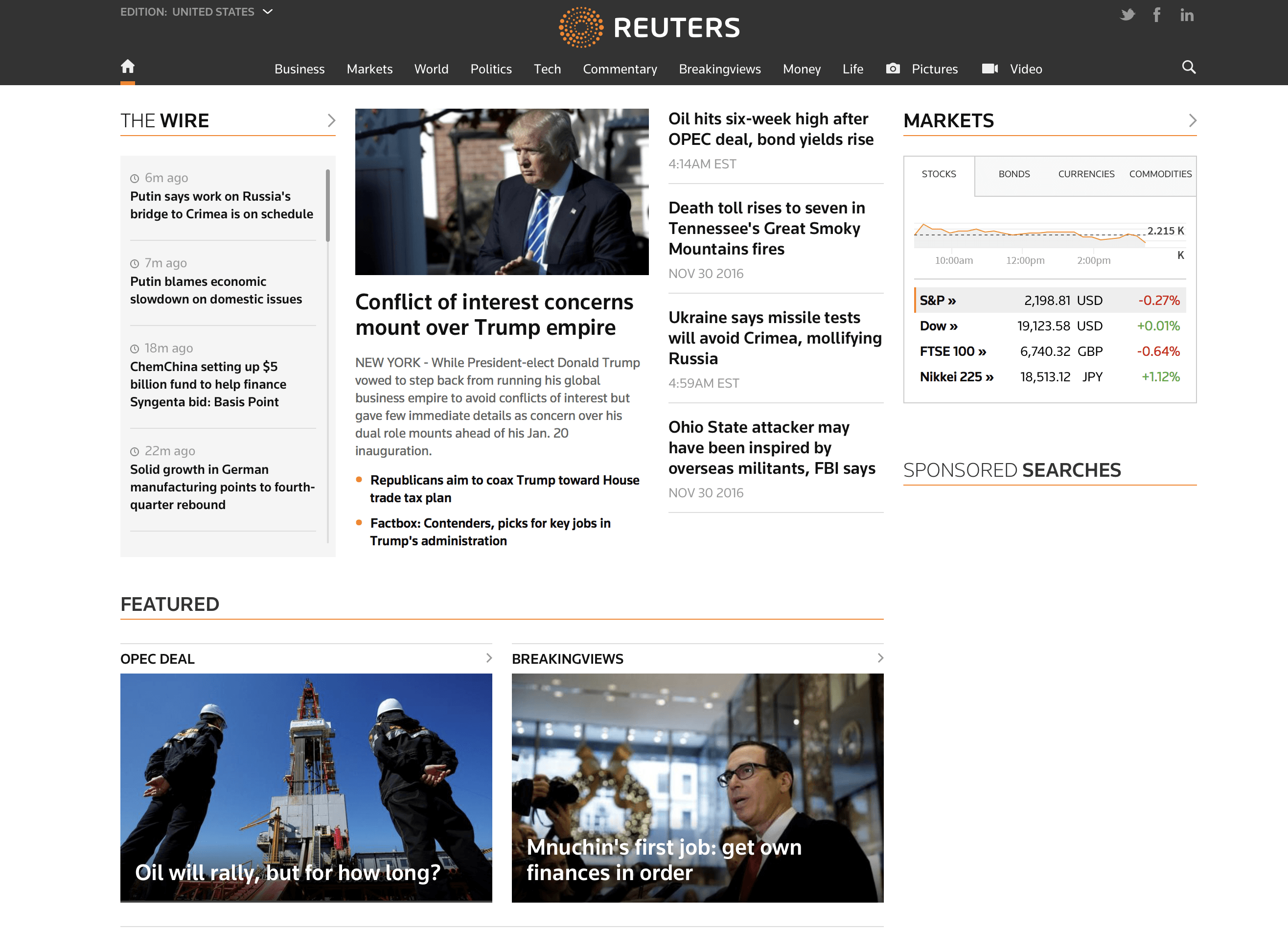Open Breakingviews in navigation bar
Viewport: 1288px width, 931px height.
[719, 69]
